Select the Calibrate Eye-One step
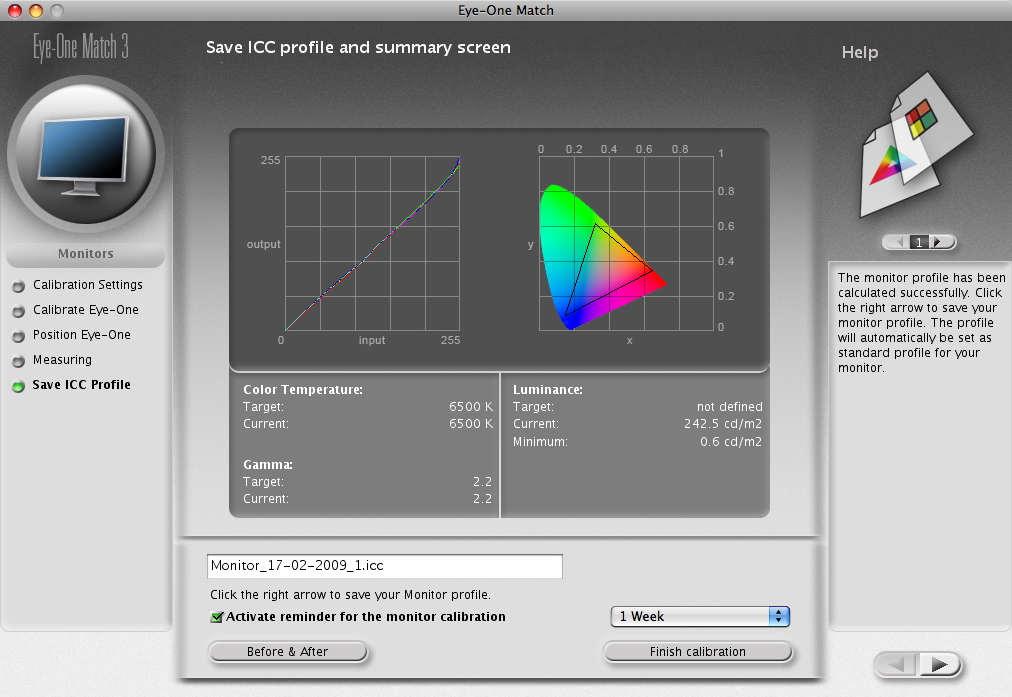The height and width of the screenshot is (697, 1012). click(x=86, y=310)
